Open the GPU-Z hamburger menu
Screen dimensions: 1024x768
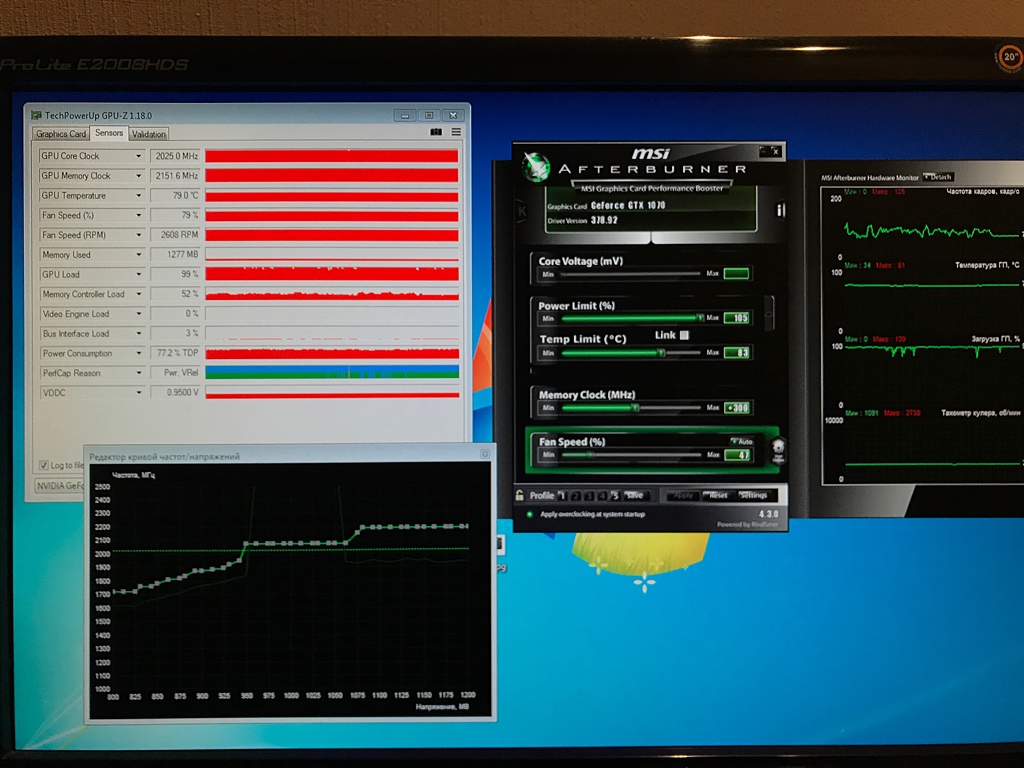click(456, 133)
